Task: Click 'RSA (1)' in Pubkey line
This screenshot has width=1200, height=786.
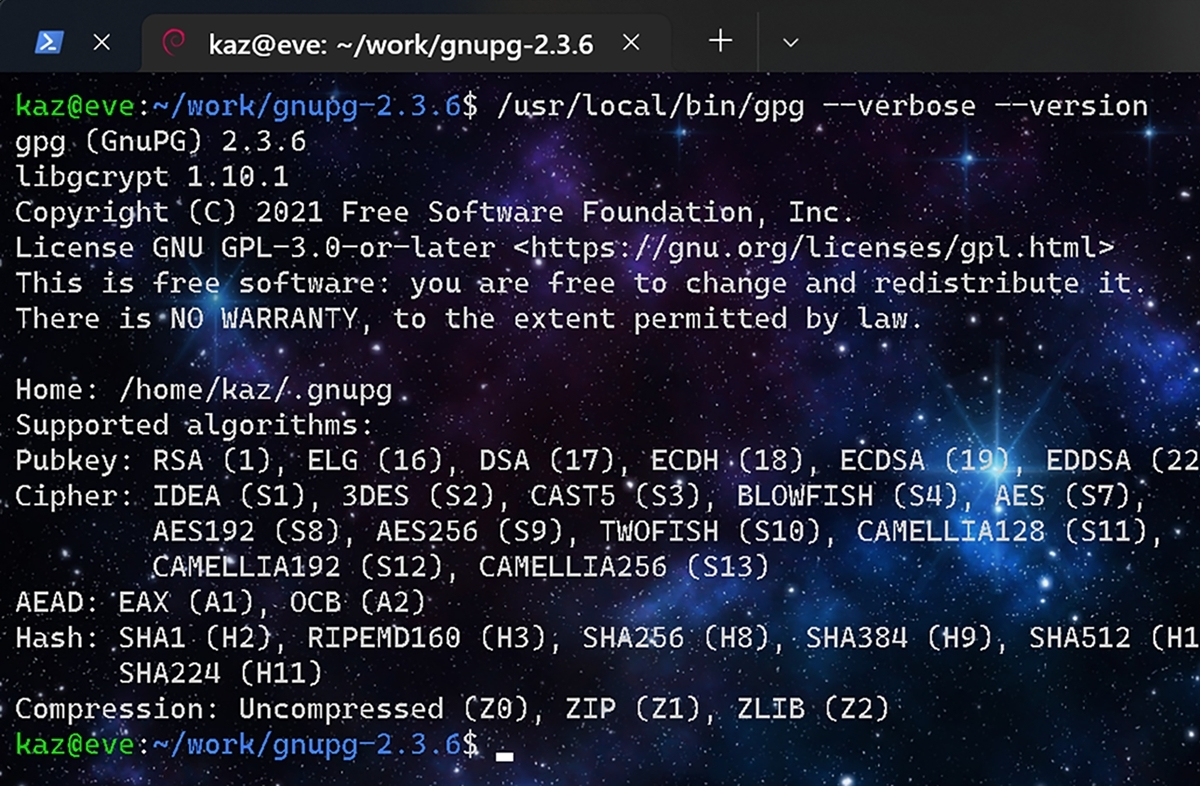Action: (x=212, y=461)
